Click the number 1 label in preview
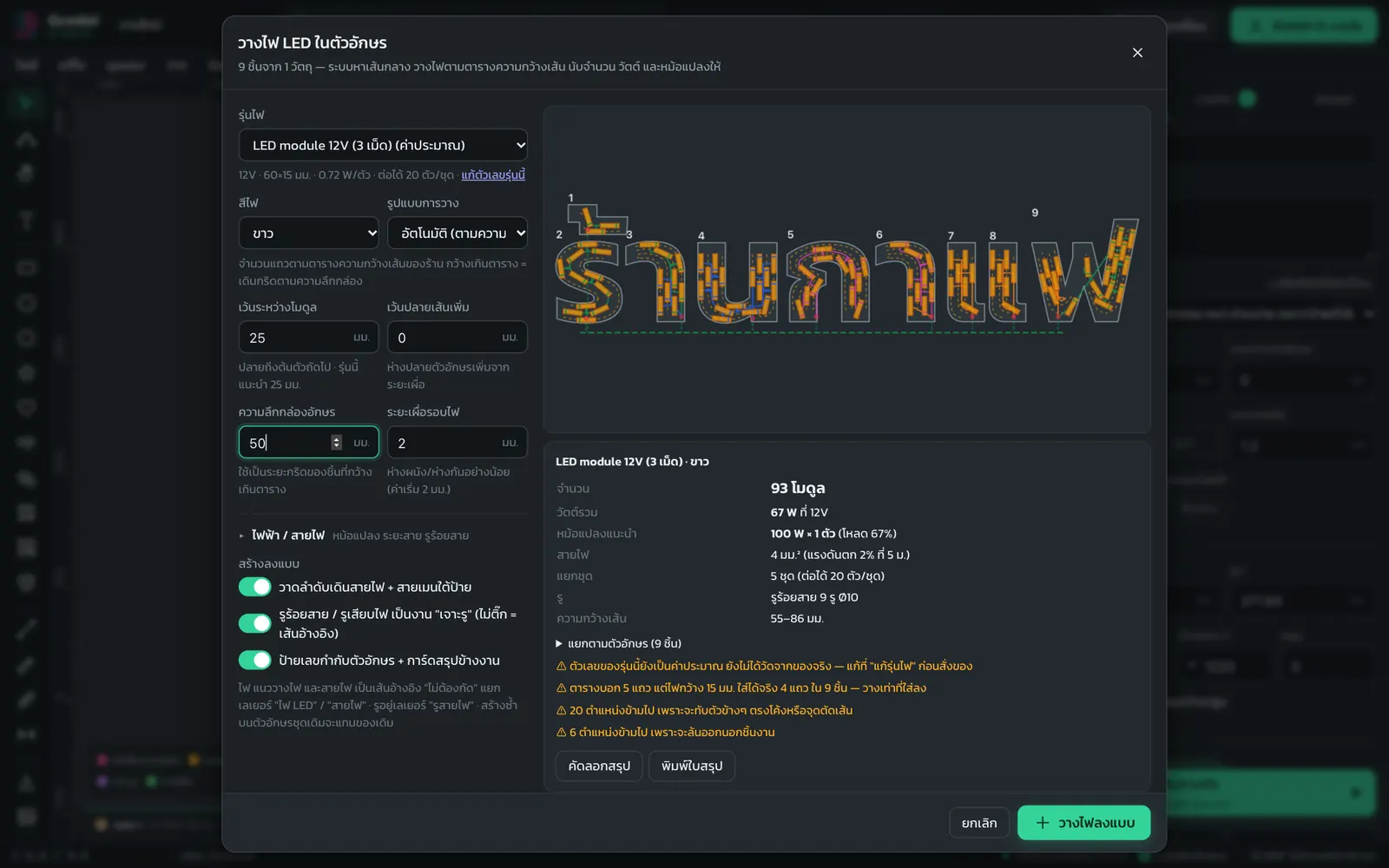 (x=570, y=198)
